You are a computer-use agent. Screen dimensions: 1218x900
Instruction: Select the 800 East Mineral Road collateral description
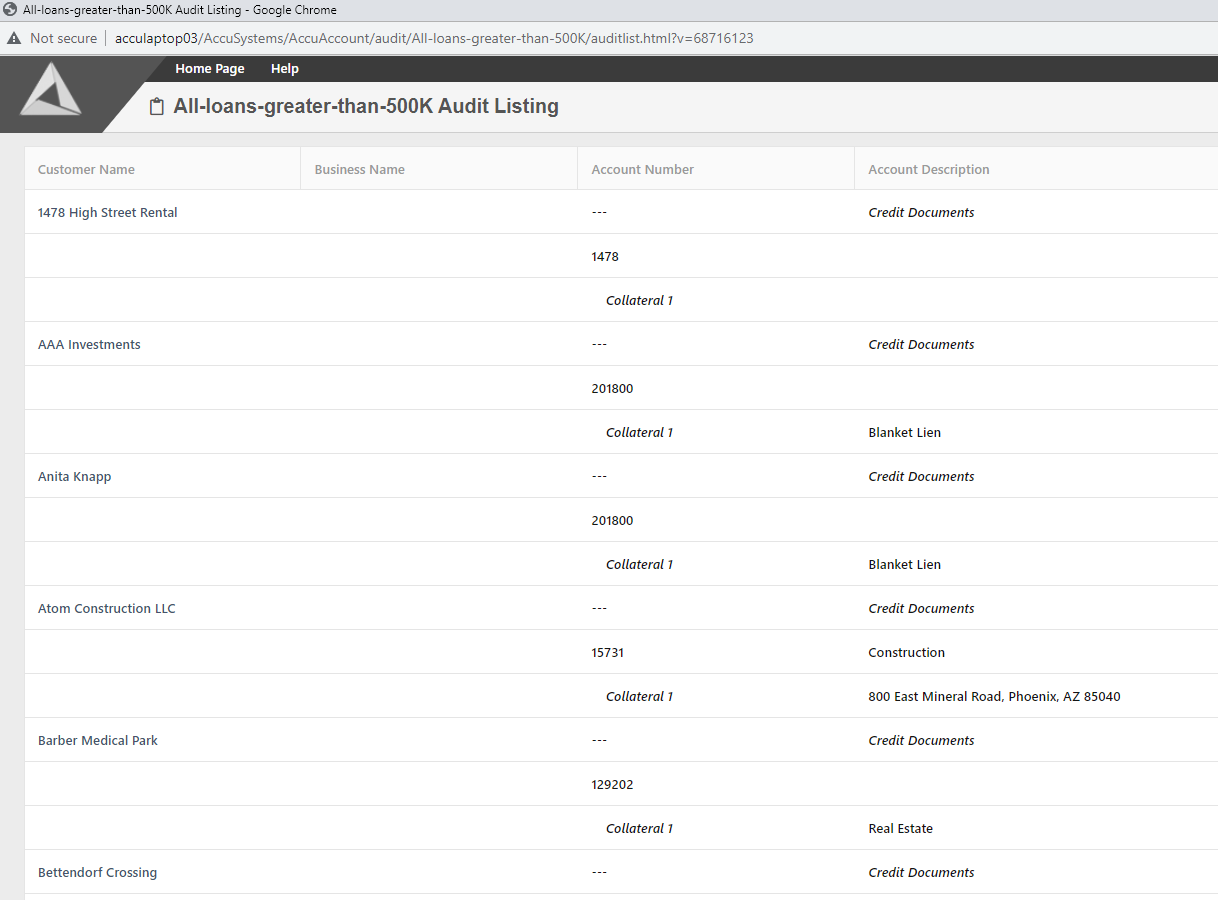pyautogui.click(x=993, y=697)
